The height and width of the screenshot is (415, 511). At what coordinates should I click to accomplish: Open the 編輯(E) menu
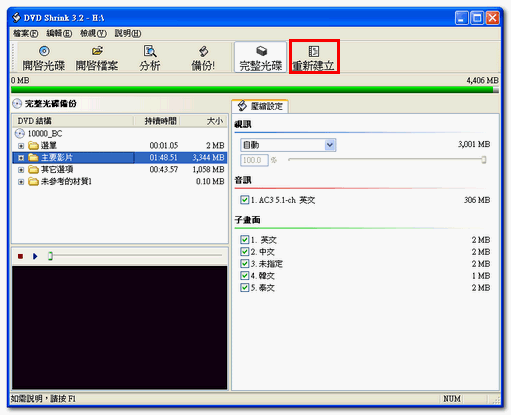point(59,33)
